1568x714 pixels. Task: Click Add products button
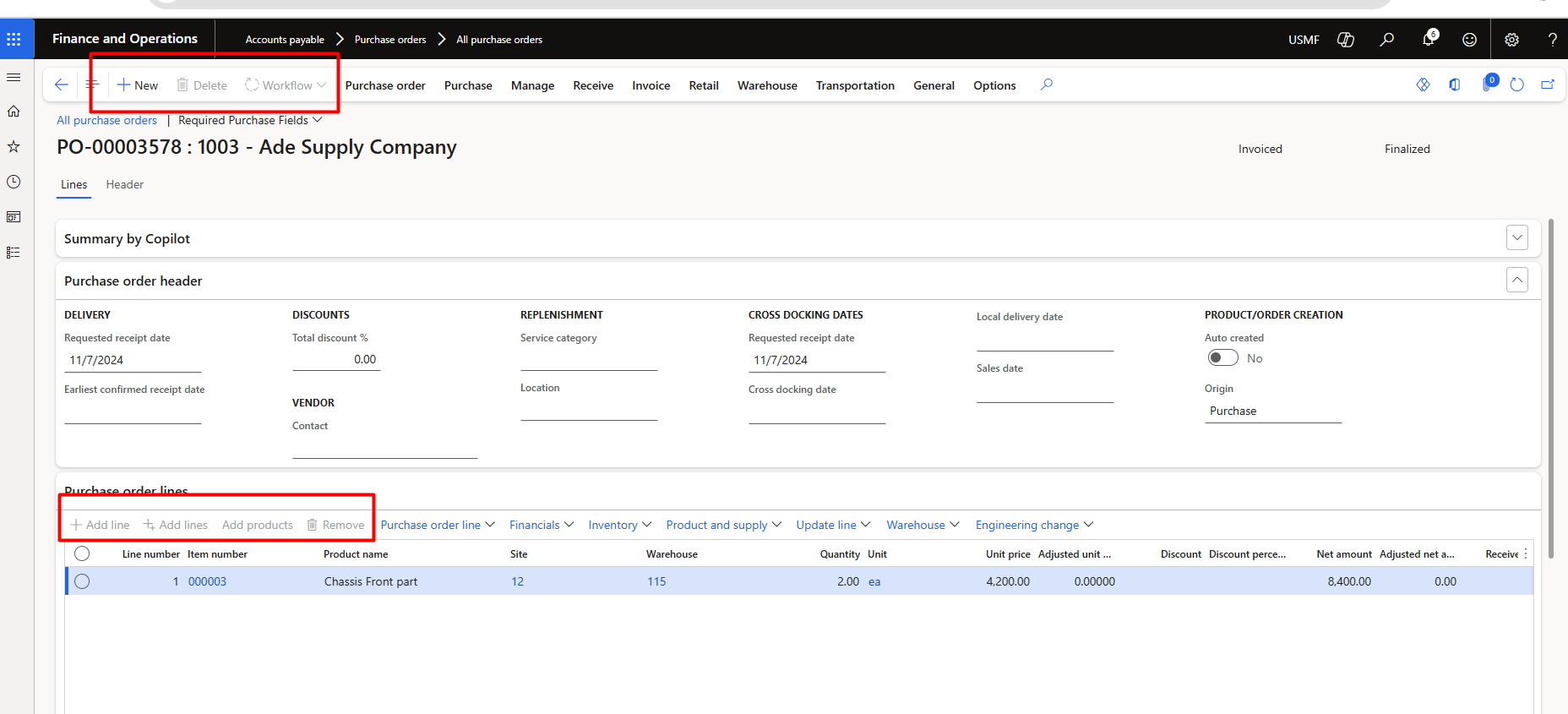(x=257, y=525)
